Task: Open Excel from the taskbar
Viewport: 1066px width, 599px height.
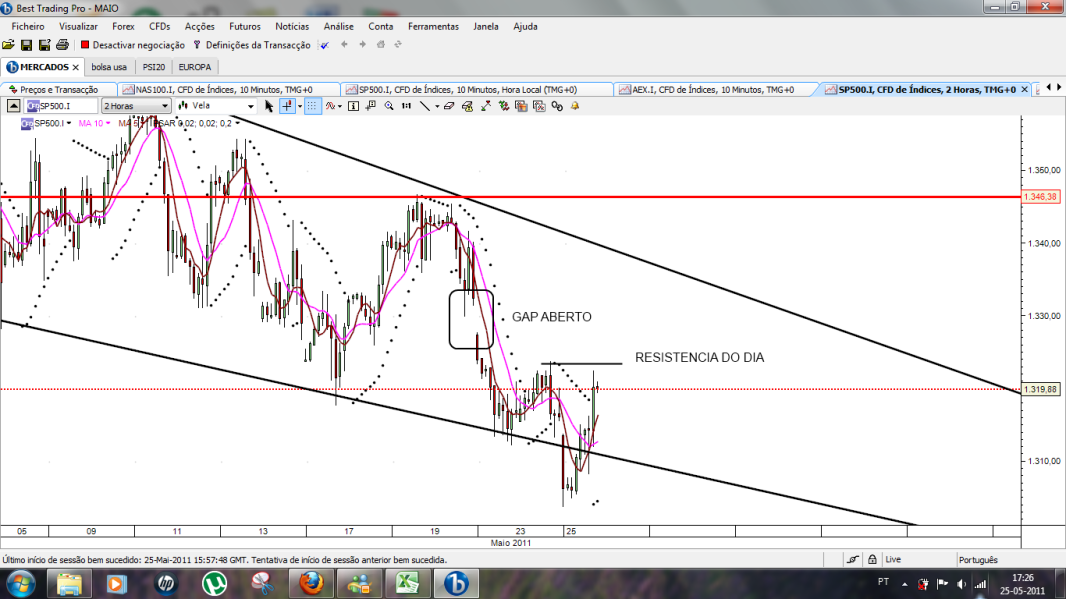Action: (408, 583)
